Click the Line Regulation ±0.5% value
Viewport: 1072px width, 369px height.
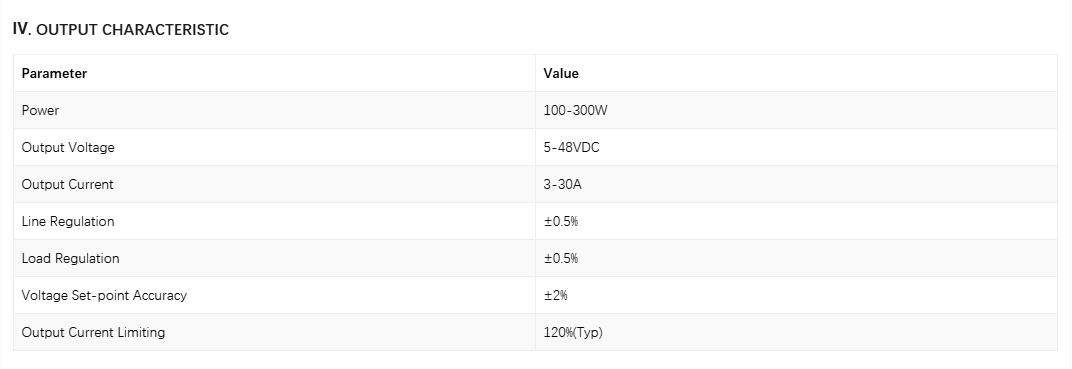(x=561, y=221)
